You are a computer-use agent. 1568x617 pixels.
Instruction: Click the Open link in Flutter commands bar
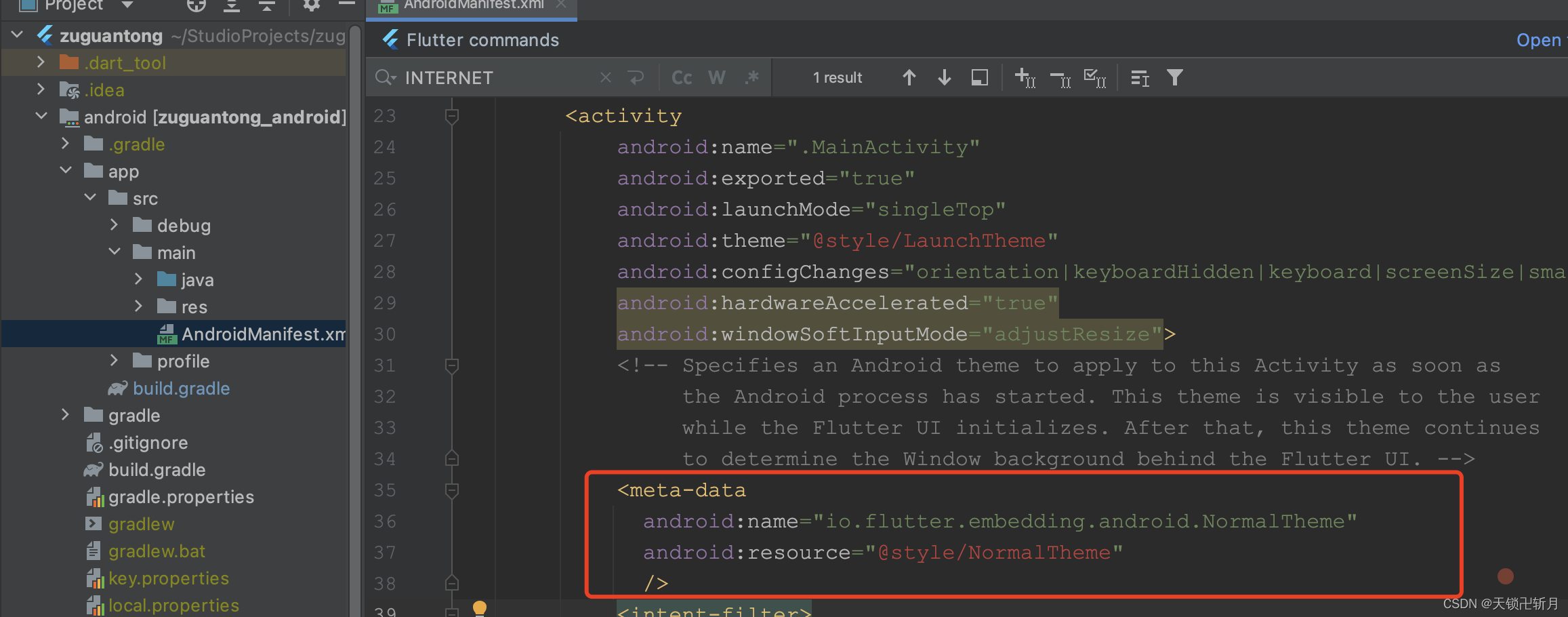(1538, 39)
